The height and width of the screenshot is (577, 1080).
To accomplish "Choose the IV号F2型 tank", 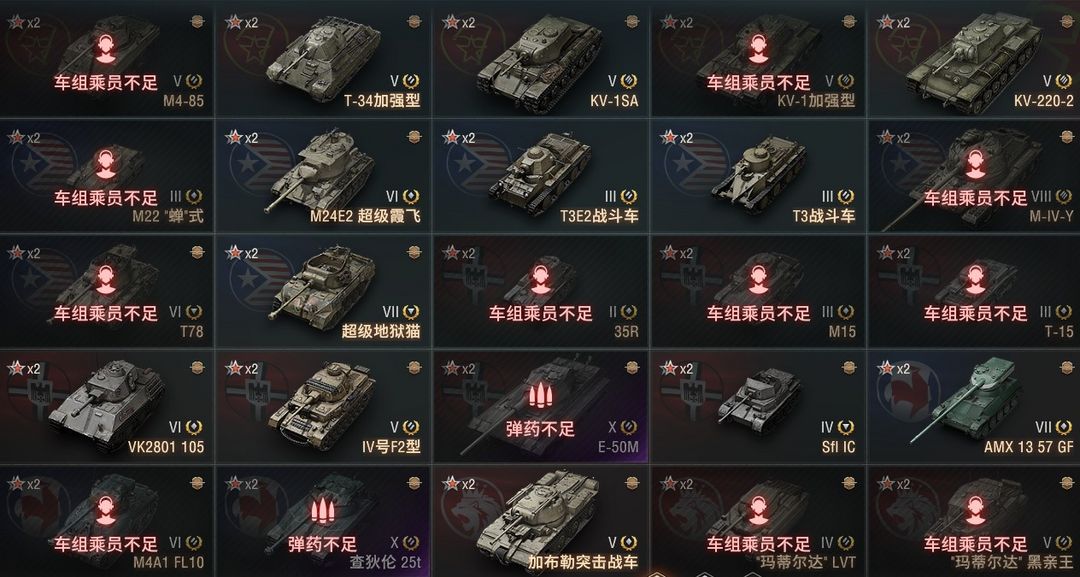I will click(x=323, y=406).
